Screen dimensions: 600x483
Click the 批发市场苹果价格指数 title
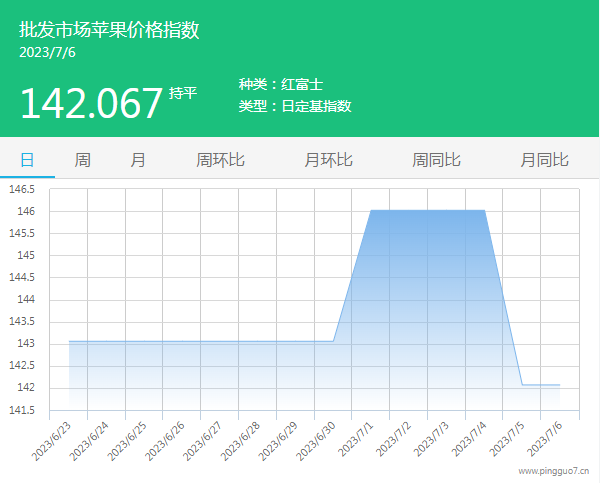(x=109, y=30)
